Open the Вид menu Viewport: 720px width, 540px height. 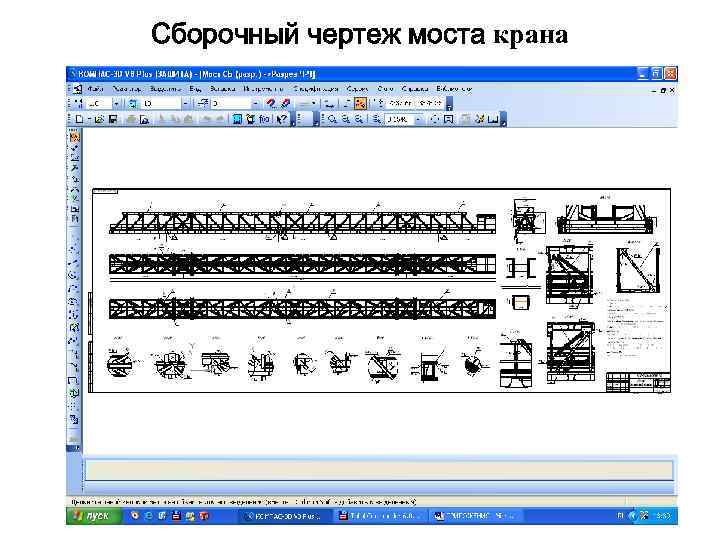tap(195, 89)
